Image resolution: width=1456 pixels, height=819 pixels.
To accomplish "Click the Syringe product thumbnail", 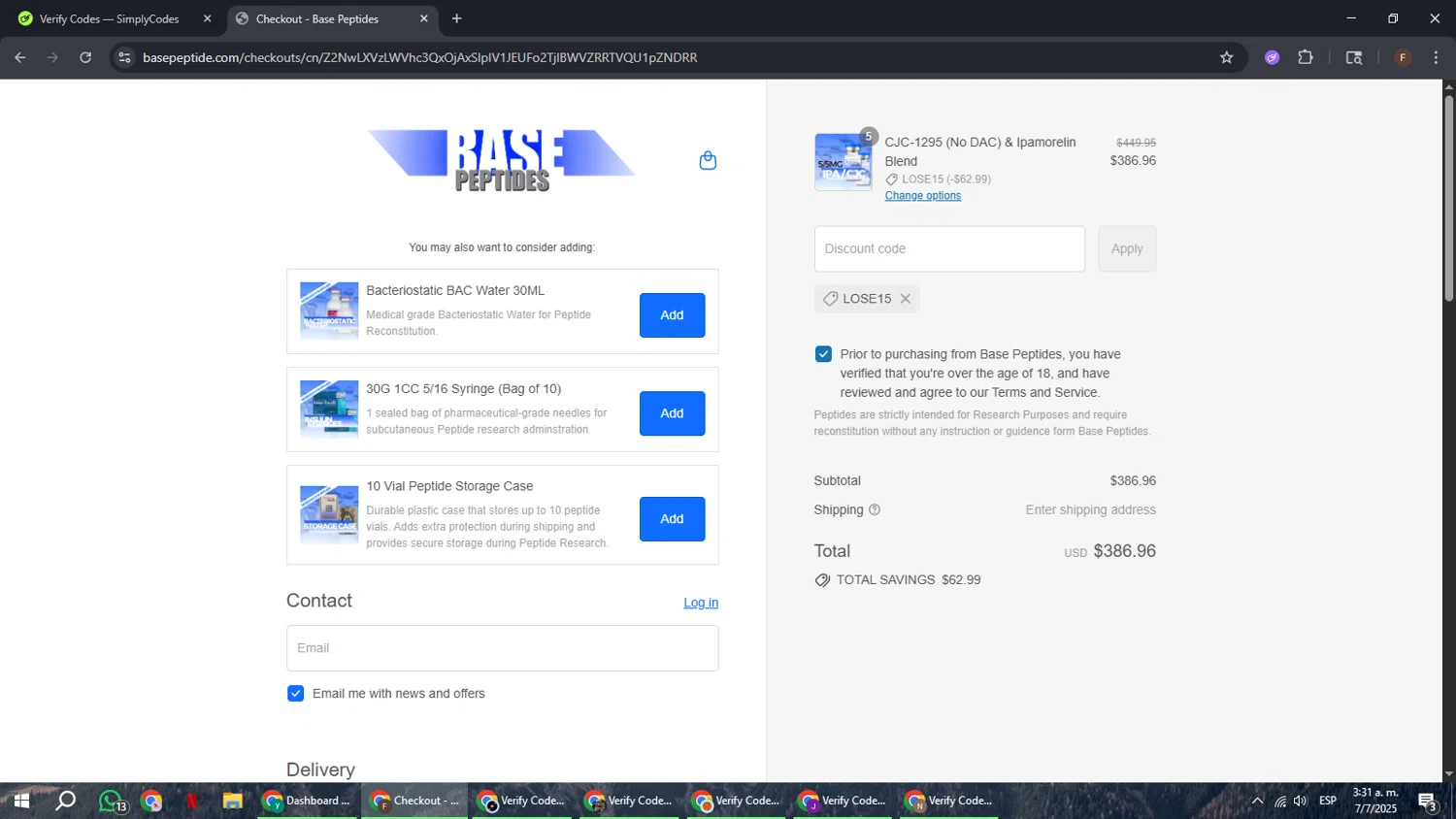I will click(329, 409).
